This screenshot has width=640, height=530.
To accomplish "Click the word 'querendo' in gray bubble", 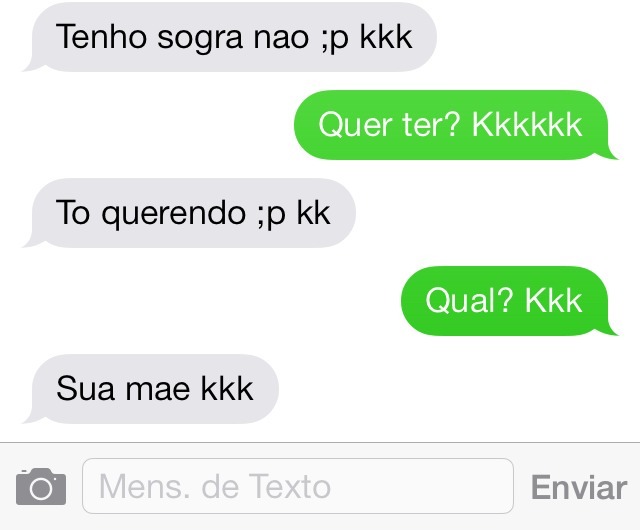I will tap(173, 214).
